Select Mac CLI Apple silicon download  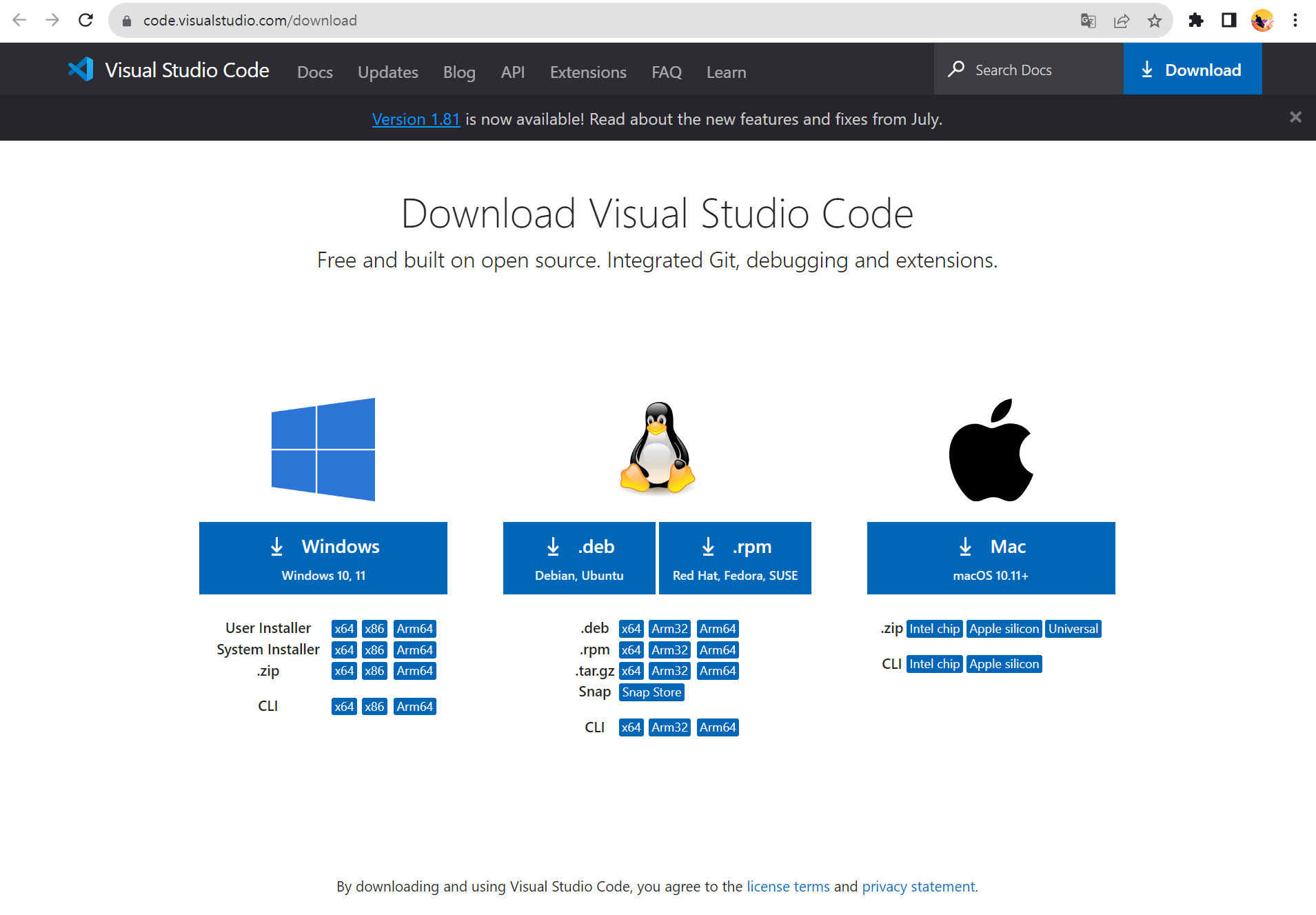tap(1004, 664)
